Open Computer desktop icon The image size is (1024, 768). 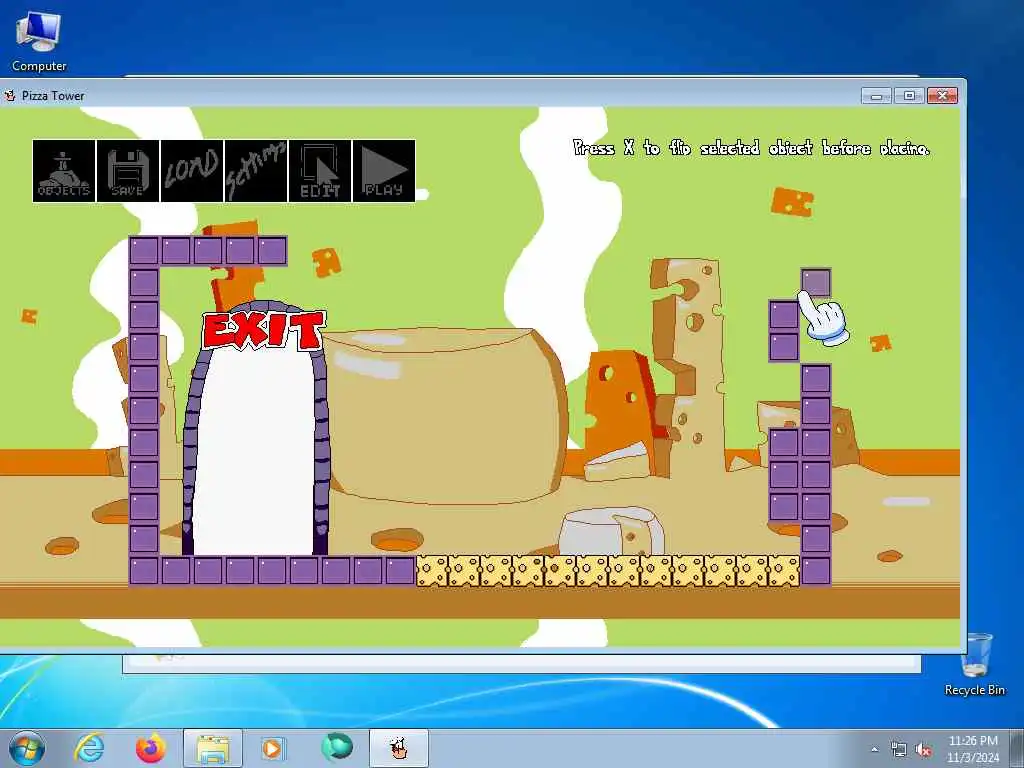[39, 42]
